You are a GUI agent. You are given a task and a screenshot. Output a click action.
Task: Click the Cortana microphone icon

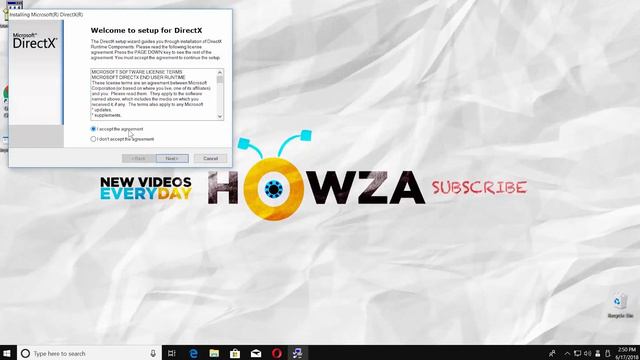point(153,353)
